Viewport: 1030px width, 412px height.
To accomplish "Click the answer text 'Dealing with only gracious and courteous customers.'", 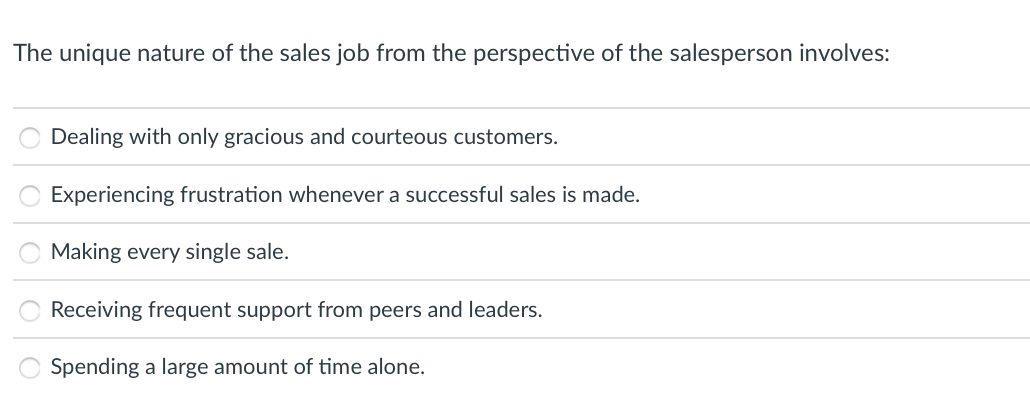I will click(x=304, y=137).
